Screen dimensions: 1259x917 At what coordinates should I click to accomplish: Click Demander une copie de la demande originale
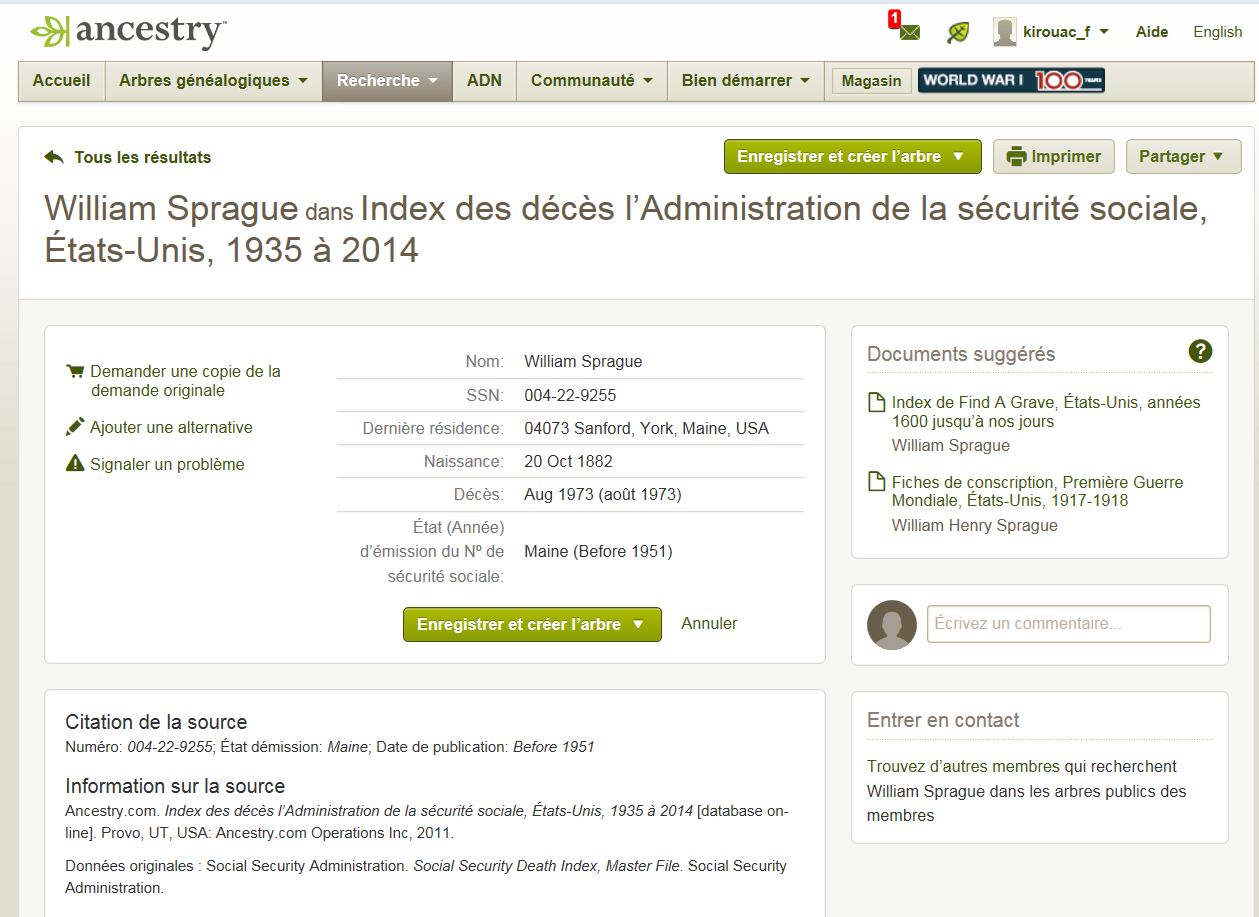pyautogui.click(x=185, y=381)
